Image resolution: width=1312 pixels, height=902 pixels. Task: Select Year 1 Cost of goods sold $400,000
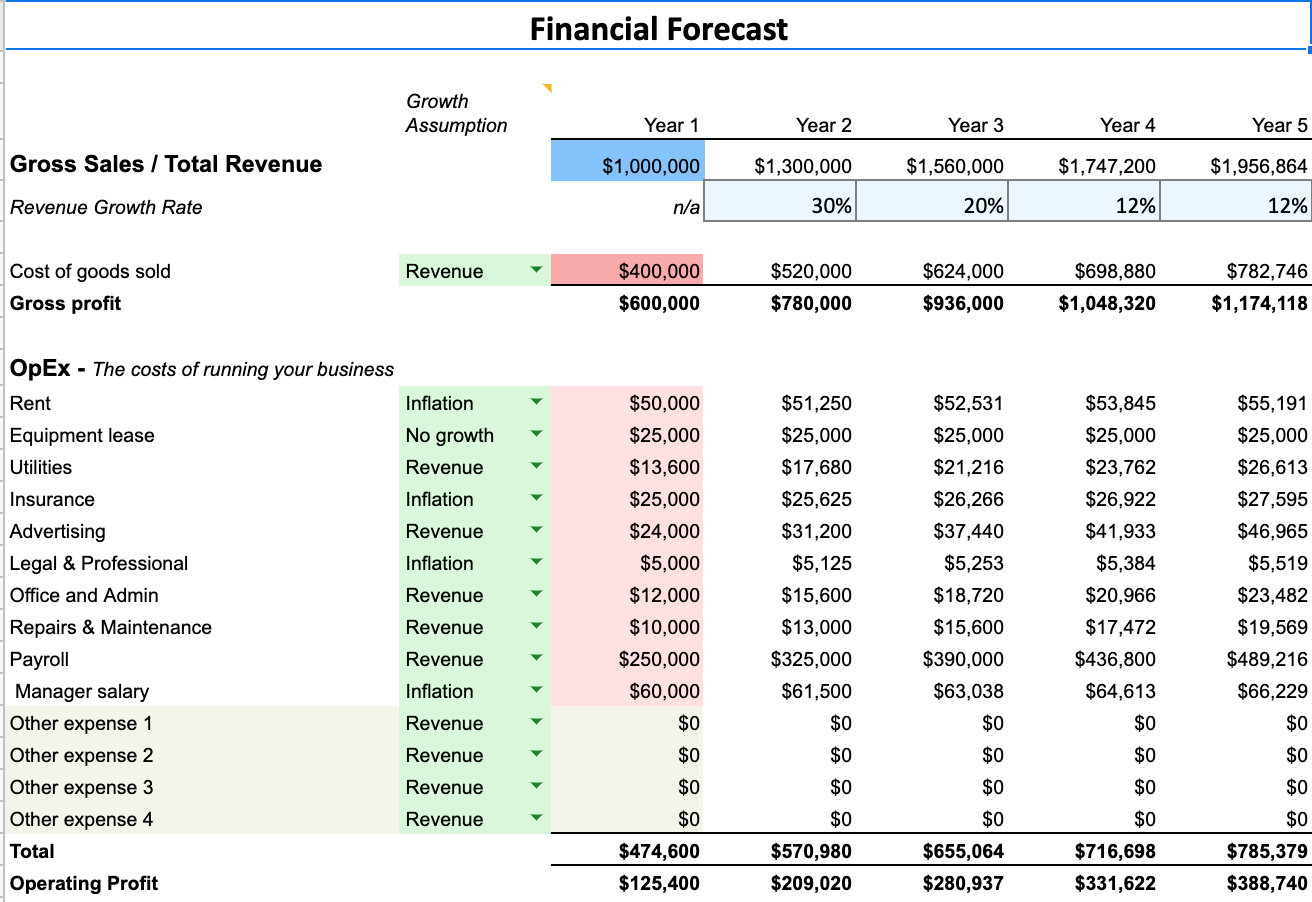click(627, 270)
